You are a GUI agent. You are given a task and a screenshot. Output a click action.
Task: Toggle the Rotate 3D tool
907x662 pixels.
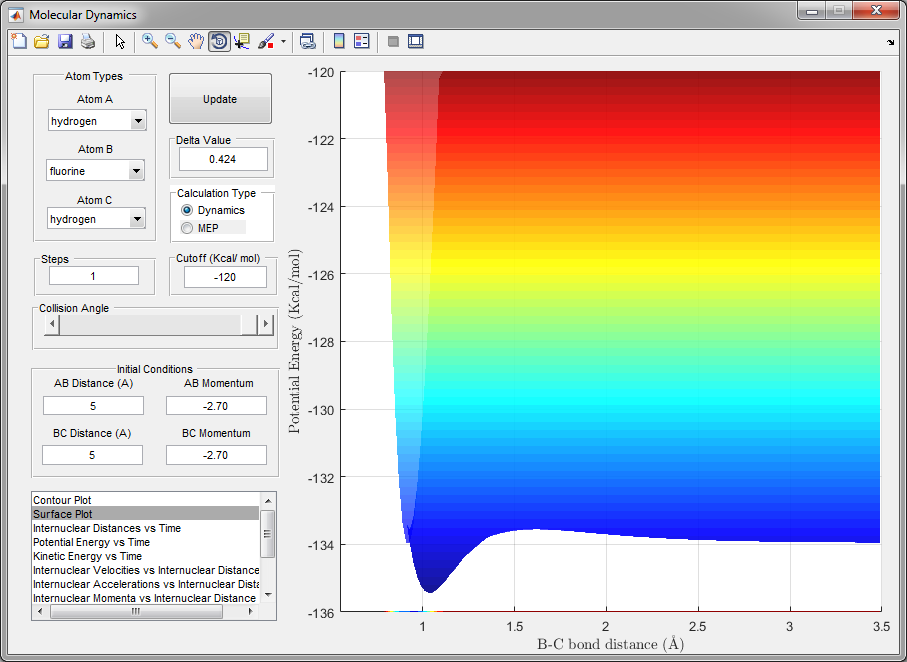point(219,41)
